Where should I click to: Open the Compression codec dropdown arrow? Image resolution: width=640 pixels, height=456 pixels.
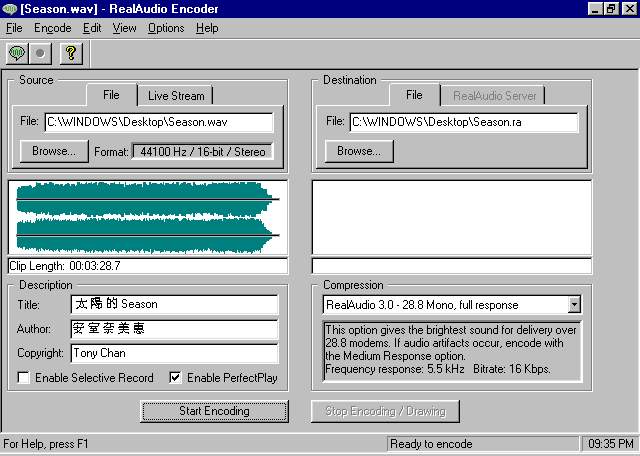[x=574, y=305]
